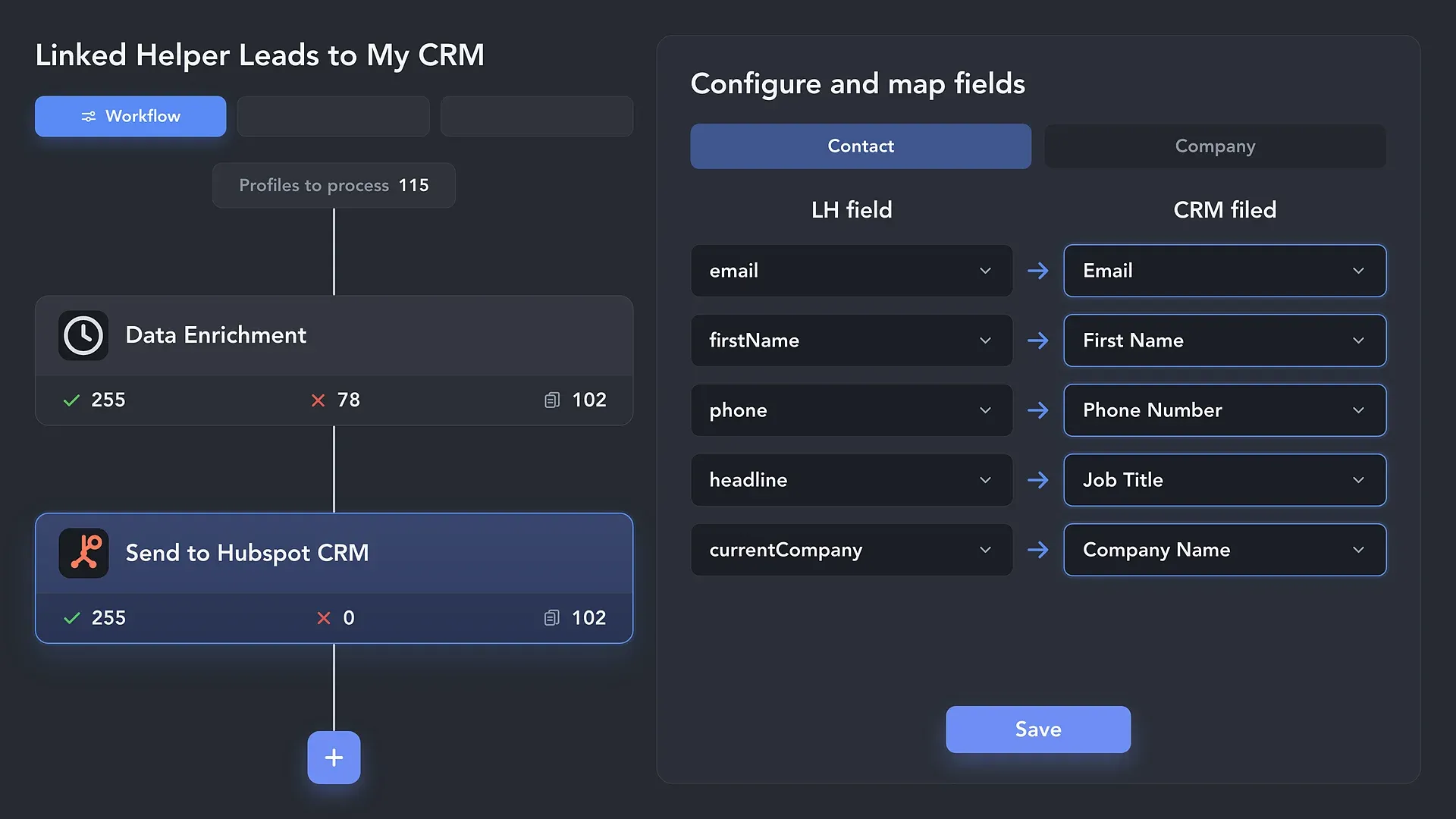
Task: Click the Data Enrichment clock icon
Action: pyautogui.click(x=83, y=335)
